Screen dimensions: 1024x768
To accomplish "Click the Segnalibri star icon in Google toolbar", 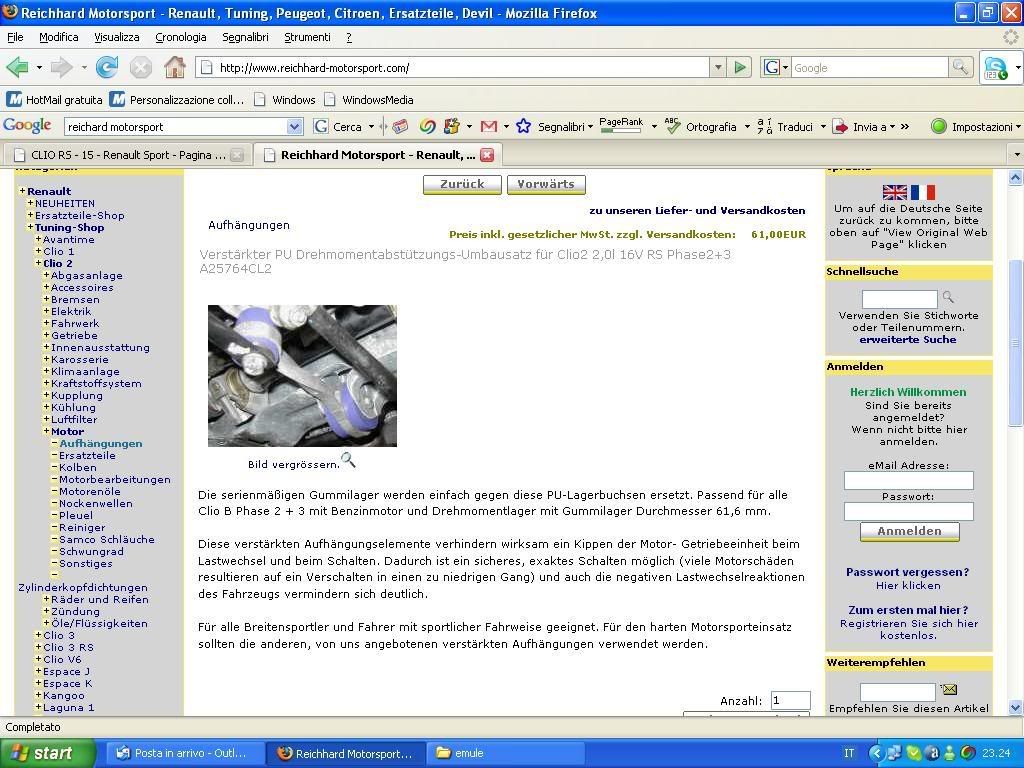I will click(x=523, y=127).
